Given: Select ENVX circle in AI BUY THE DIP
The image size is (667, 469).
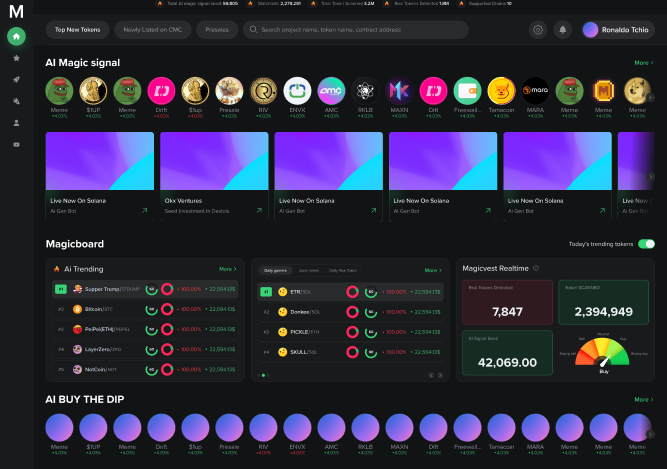Looking at the screenshot, I should coord(297,428).
